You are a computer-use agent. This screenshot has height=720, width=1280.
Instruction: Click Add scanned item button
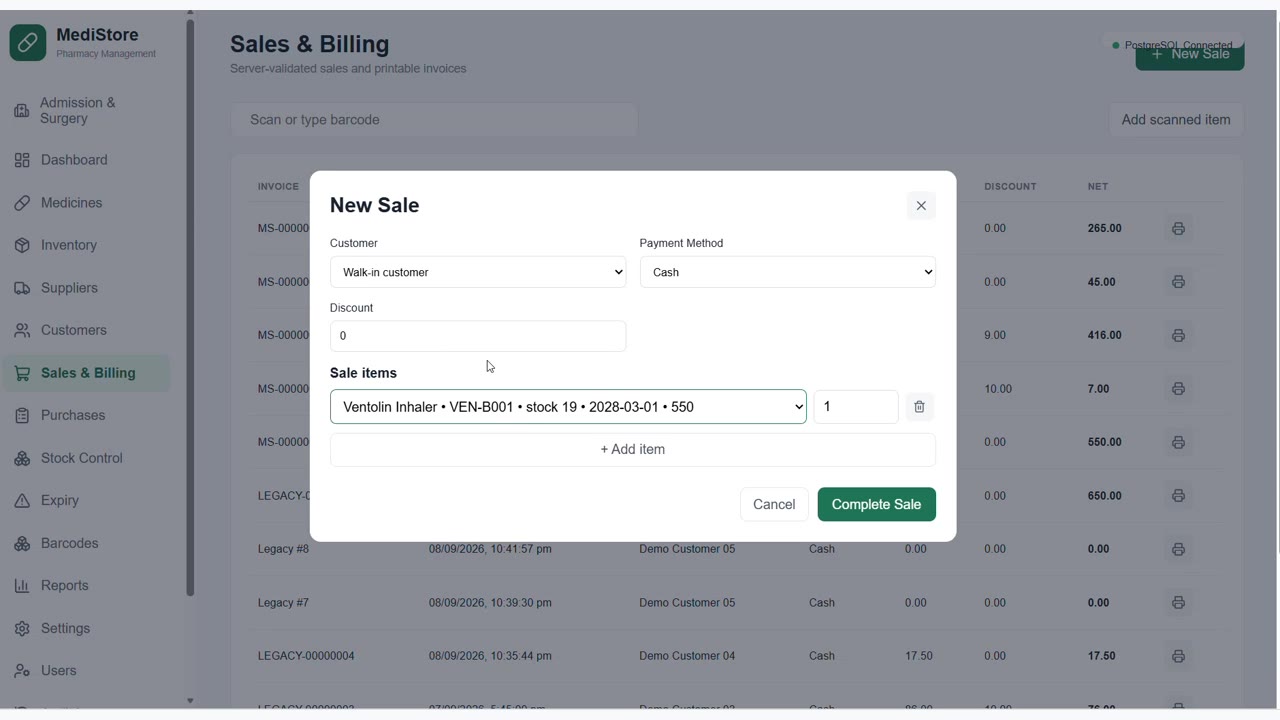point(1176,120)
